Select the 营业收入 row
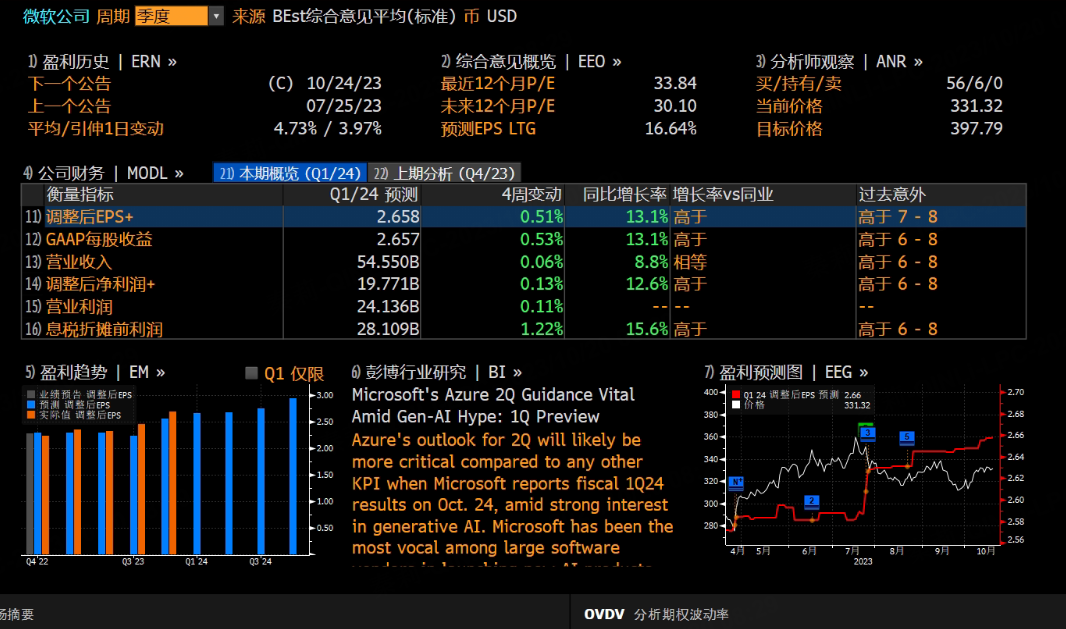This screenshot has height=629, width=1066. click(523, 262)
